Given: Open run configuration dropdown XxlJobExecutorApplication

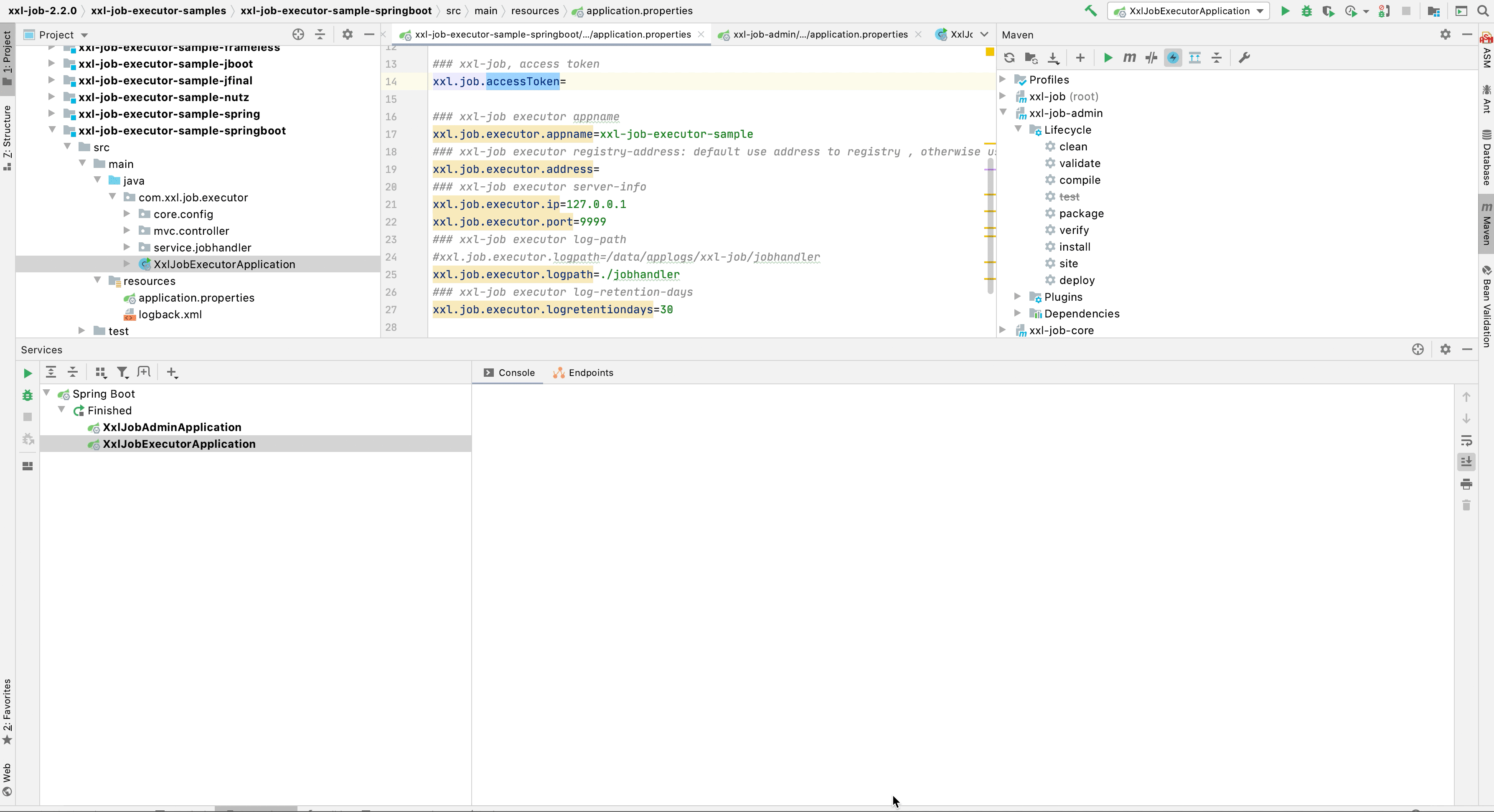Looking at the screenshot, I should coord(1188,11).
